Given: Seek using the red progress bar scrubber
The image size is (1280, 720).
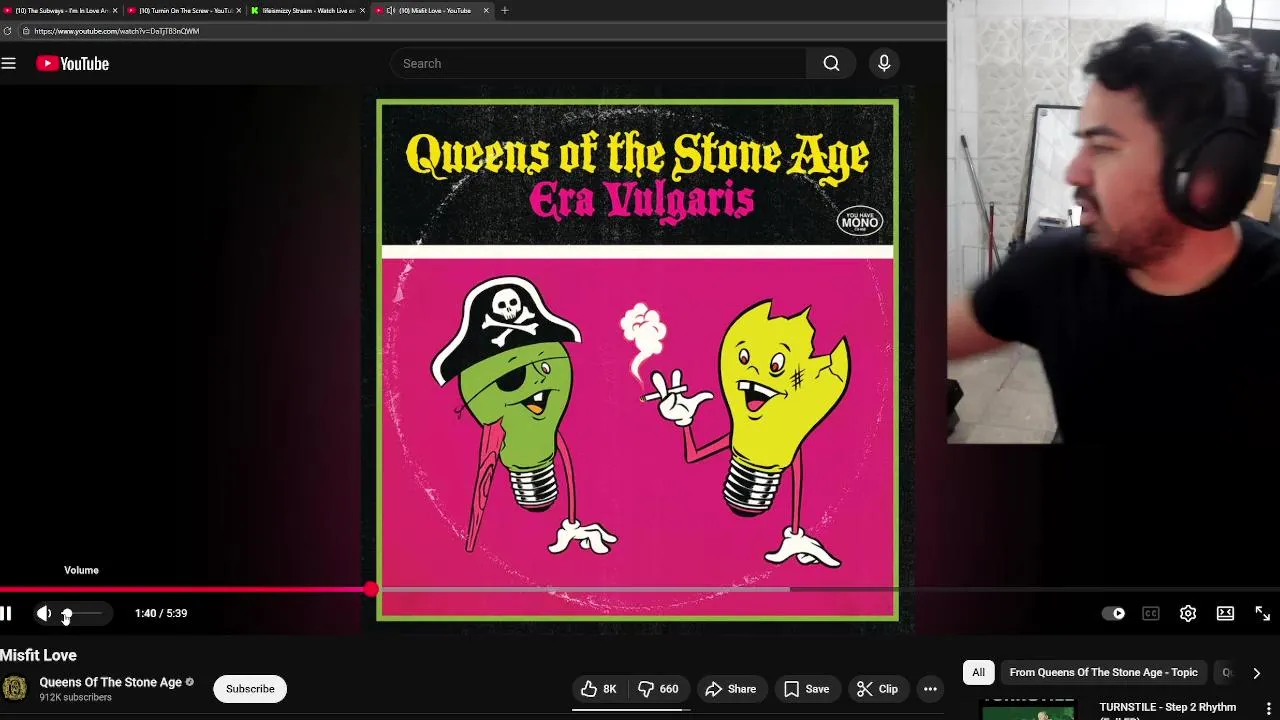Looking at the screenshot, I should click(x=371, y=590).
